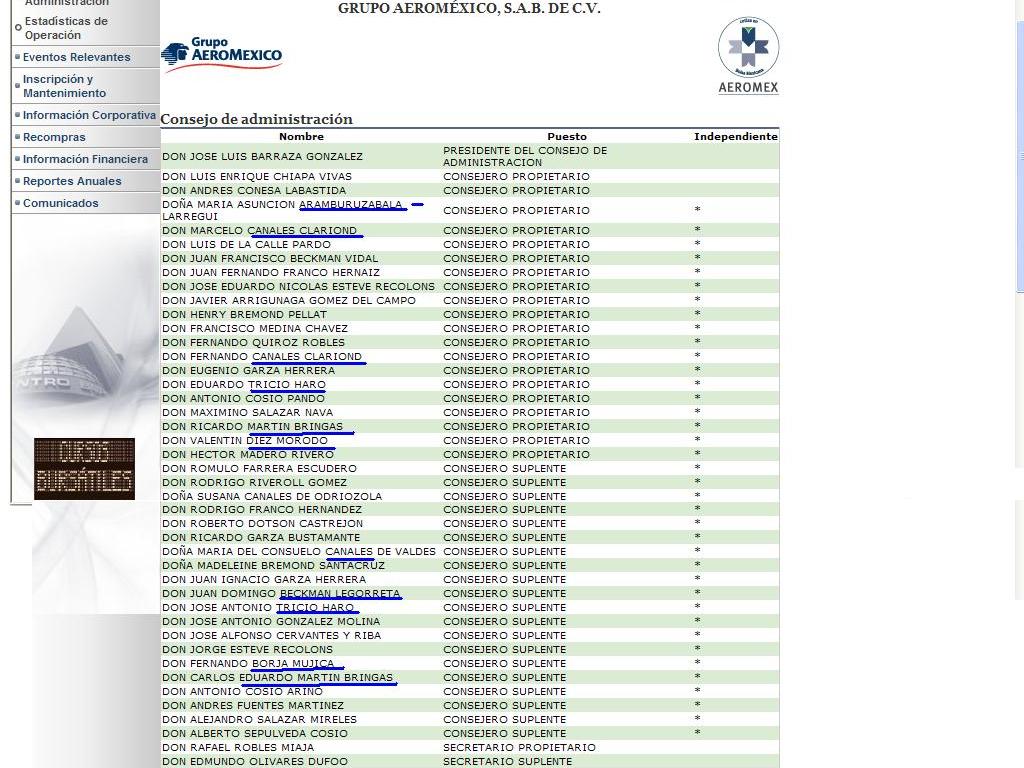This screenshot has height=768, width=1024.
Task: Click the Independiente column header
Action: 735,136
